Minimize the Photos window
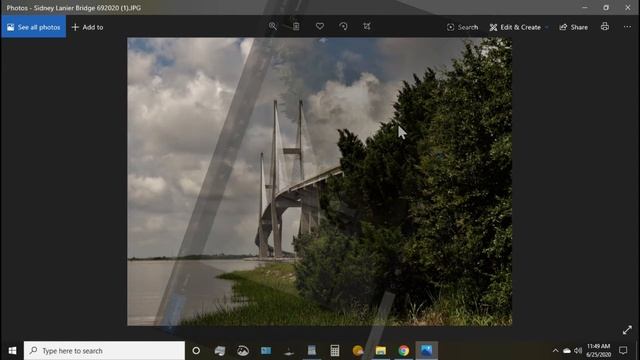The width and height of the screenshot is (640, 360). pyautogui.click(x=584, y=7)
